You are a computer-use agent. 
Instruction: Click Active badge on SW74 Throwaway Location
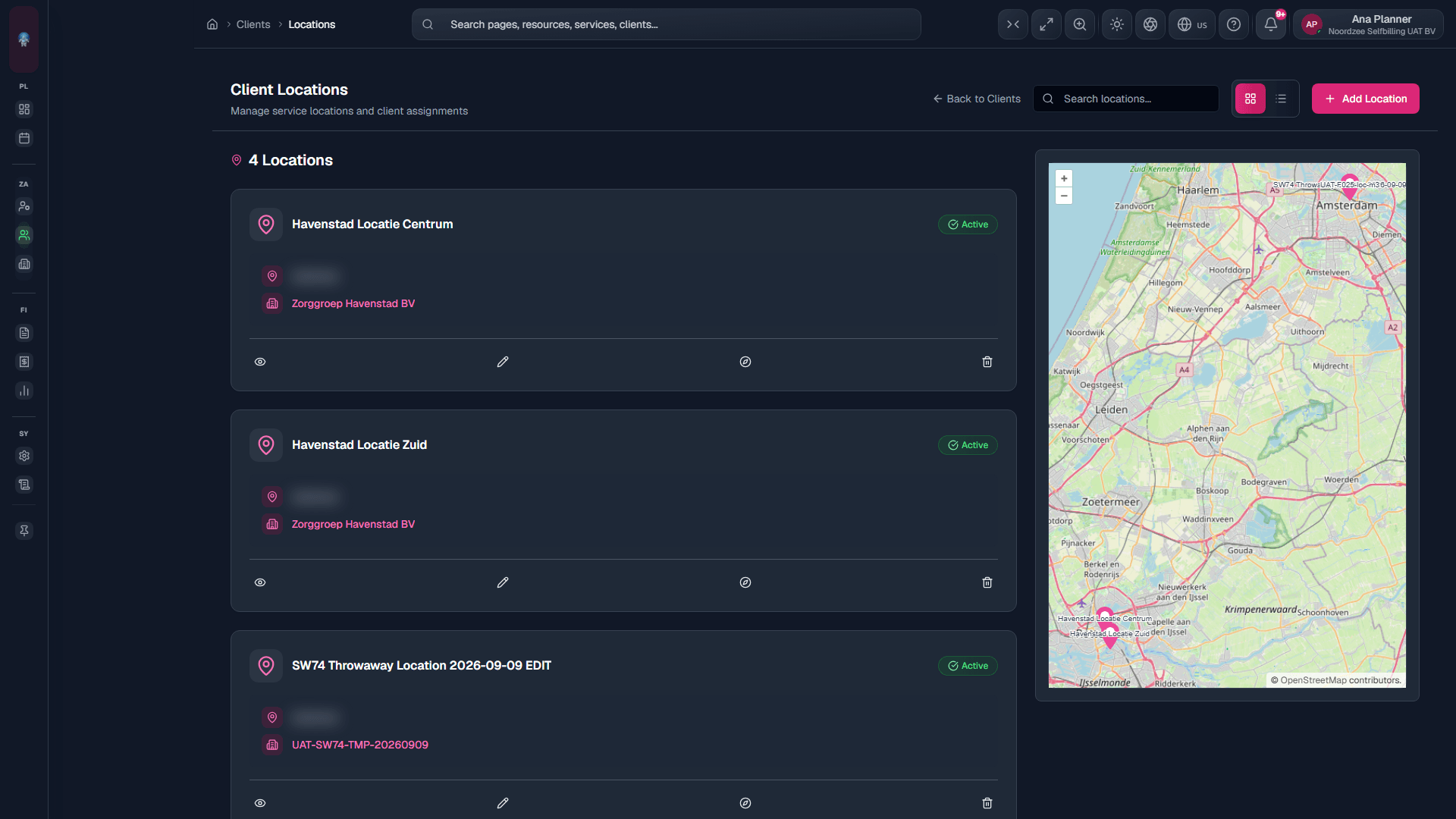pyautogui.click(x=968, y=666)
